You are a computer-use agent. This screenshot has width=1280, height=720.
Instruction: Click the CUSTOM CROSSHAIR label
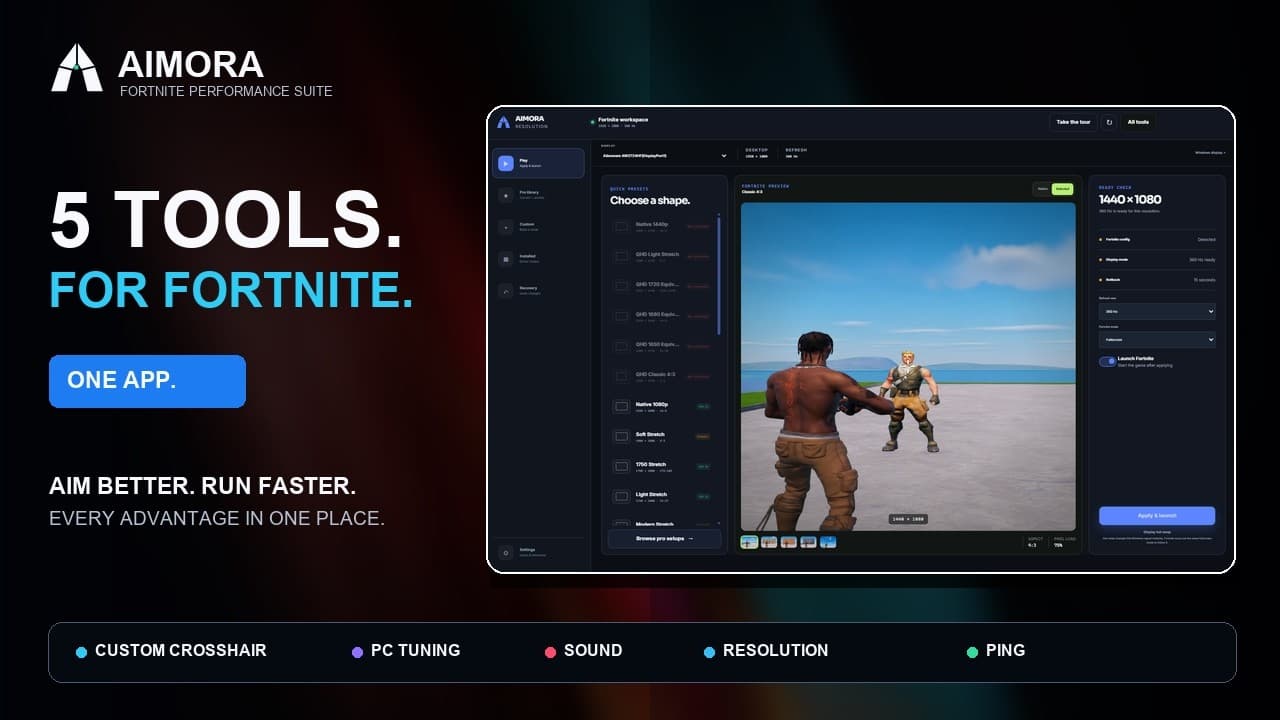pyautogui.click(x=181, y=650)
